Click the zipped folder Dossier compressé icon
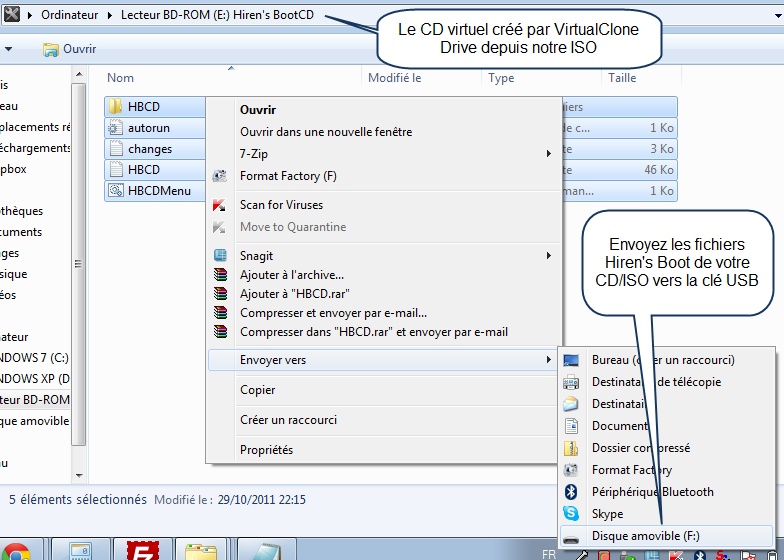The width and height of the screenshot is (784, 560). 571,448
